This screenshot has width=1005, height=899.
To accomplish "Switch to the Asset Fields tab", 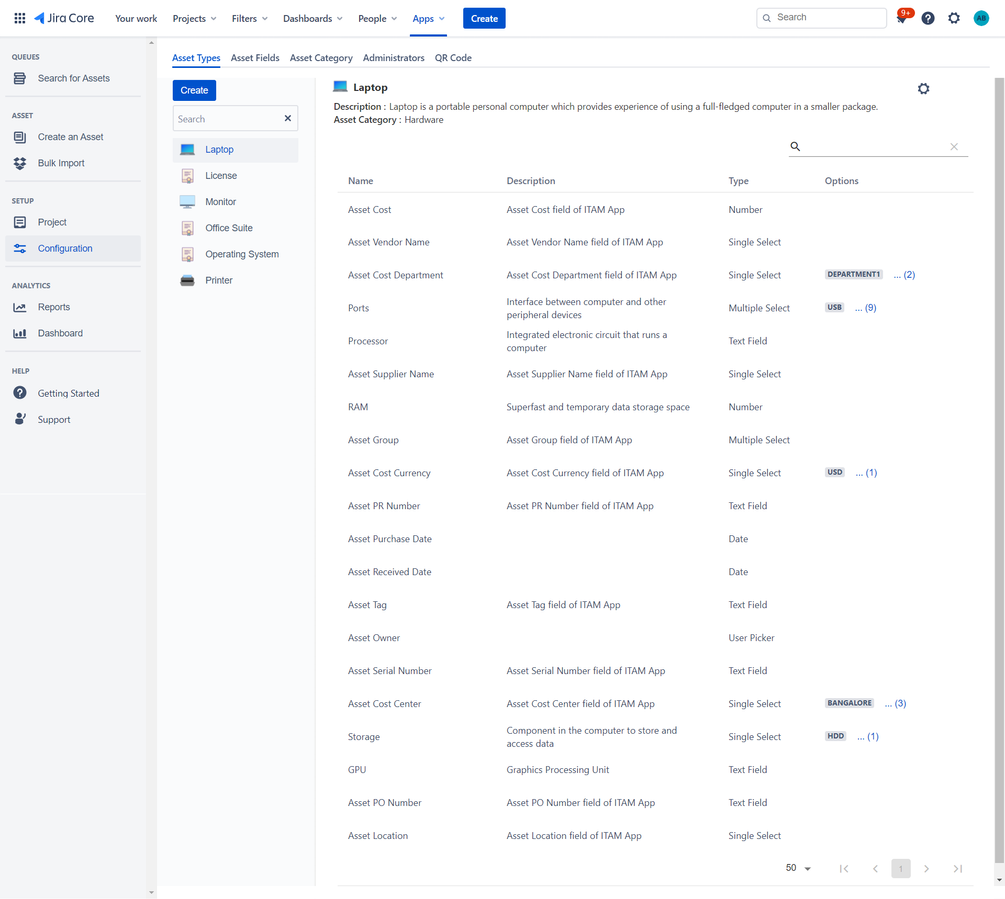I will [255, 58].
